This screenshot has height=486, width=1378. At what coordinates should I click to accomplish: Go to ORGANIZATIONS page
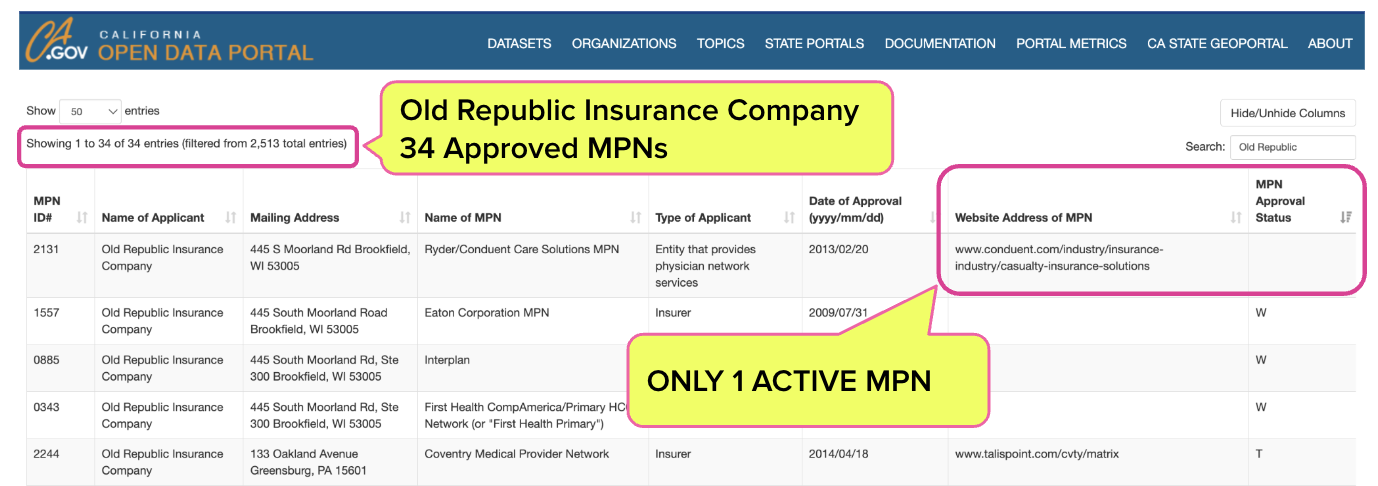tap(624, 43)
